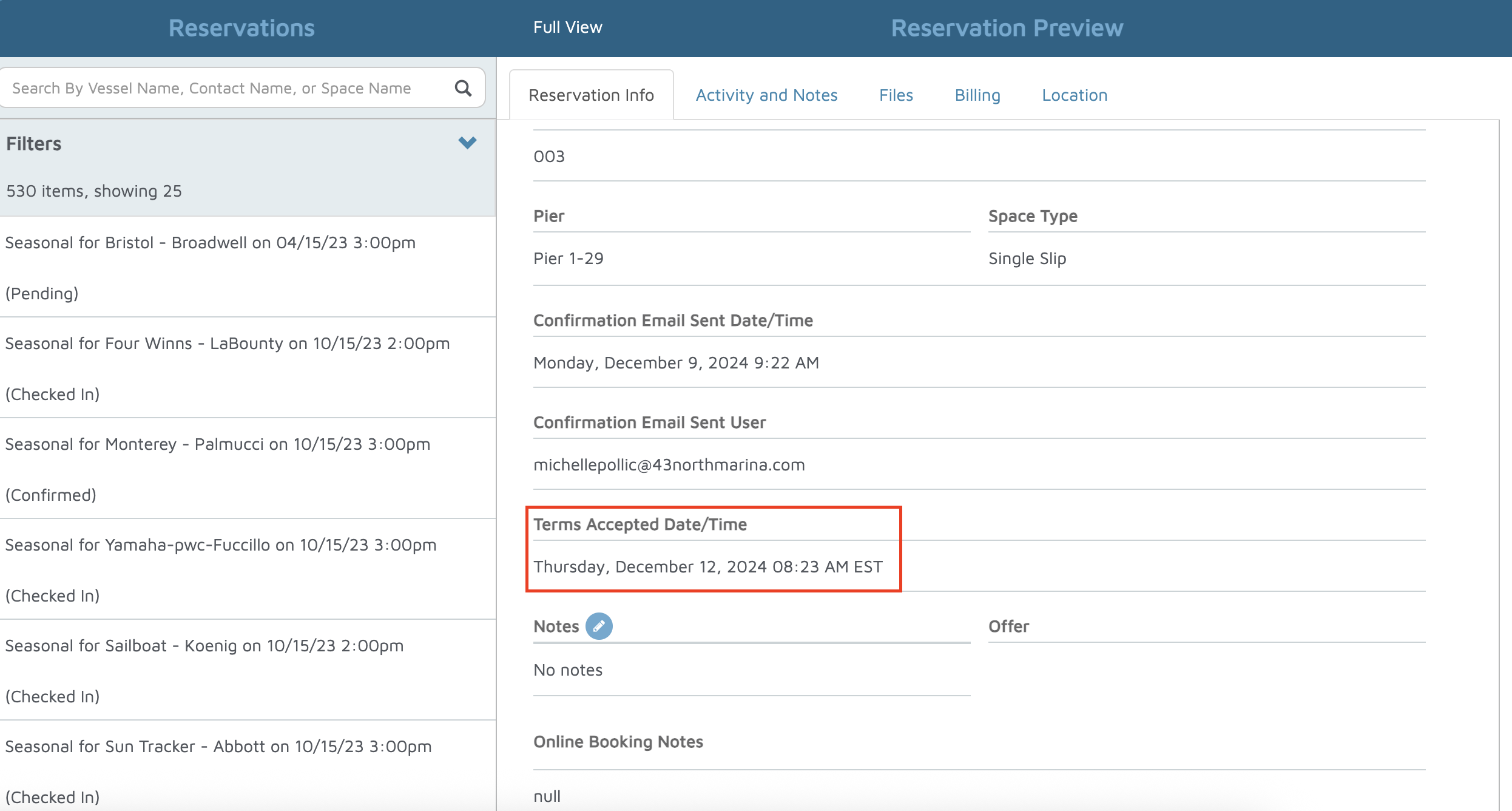The height and width of the screenshot is (811, 1512).
Task: Click the search magnifier icon
Action: point(463,89)
